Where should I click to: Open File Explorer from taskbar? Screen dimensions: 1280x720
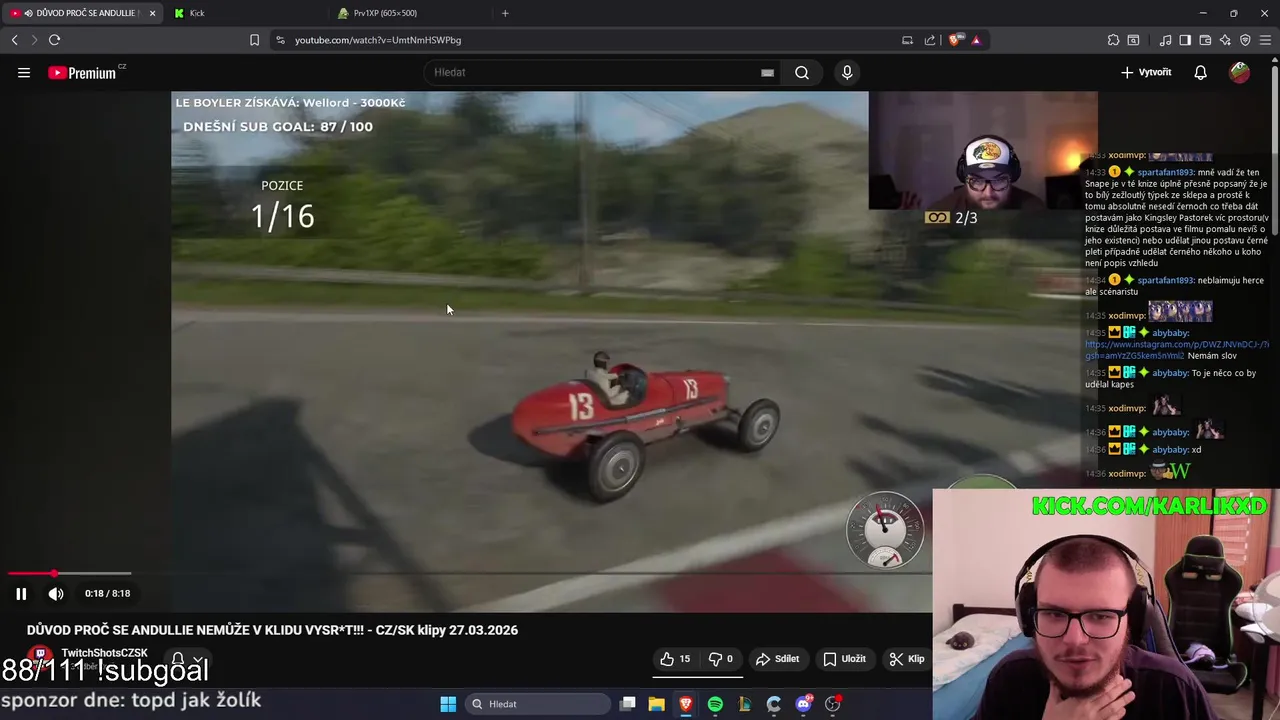click(656, 704)
